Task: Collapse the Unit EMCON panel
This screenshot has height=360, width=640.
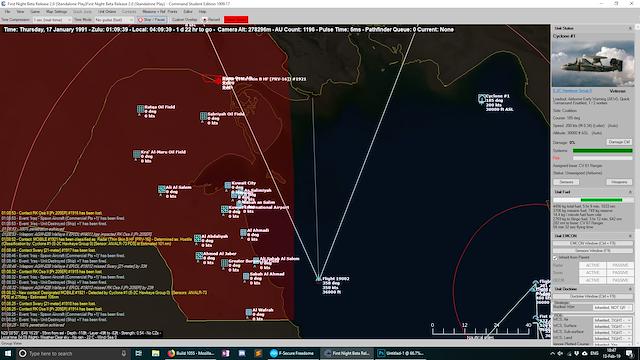Action: click(630, 236)
